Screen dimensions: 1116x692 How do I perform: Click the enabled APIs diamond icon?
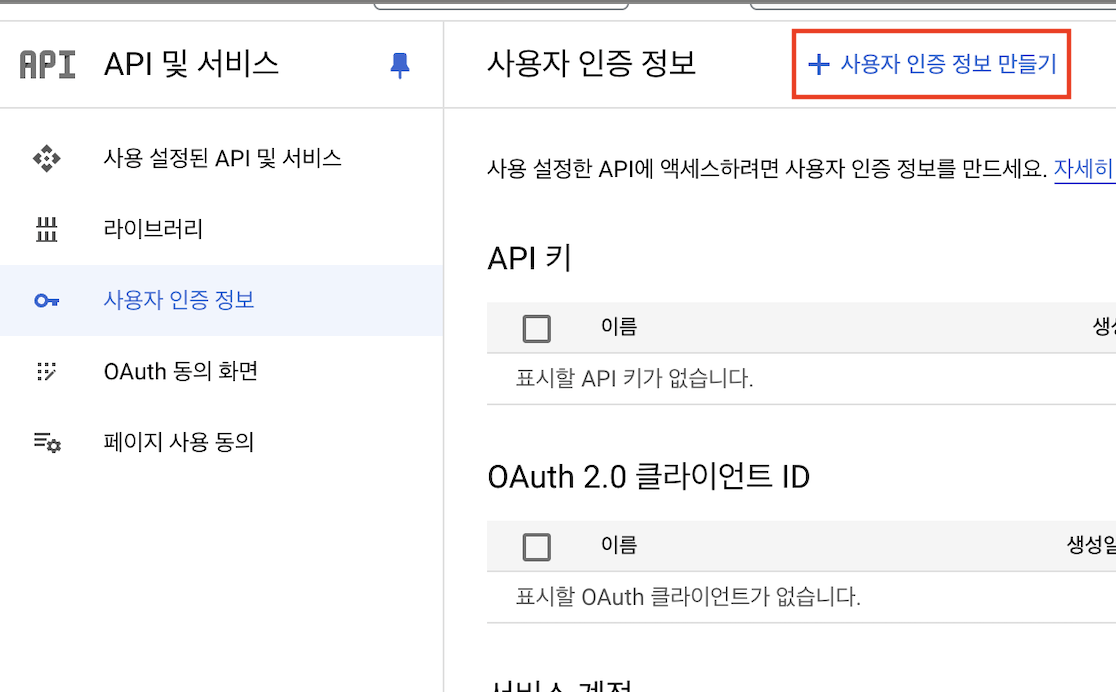point(47,158)
